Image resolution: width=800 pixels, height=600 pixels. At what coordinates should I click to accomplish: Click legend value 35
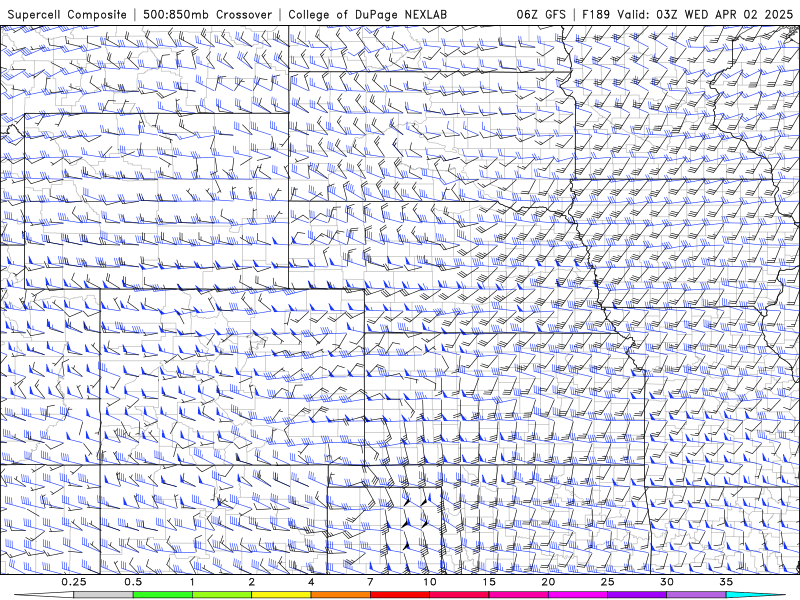point(726,582)
